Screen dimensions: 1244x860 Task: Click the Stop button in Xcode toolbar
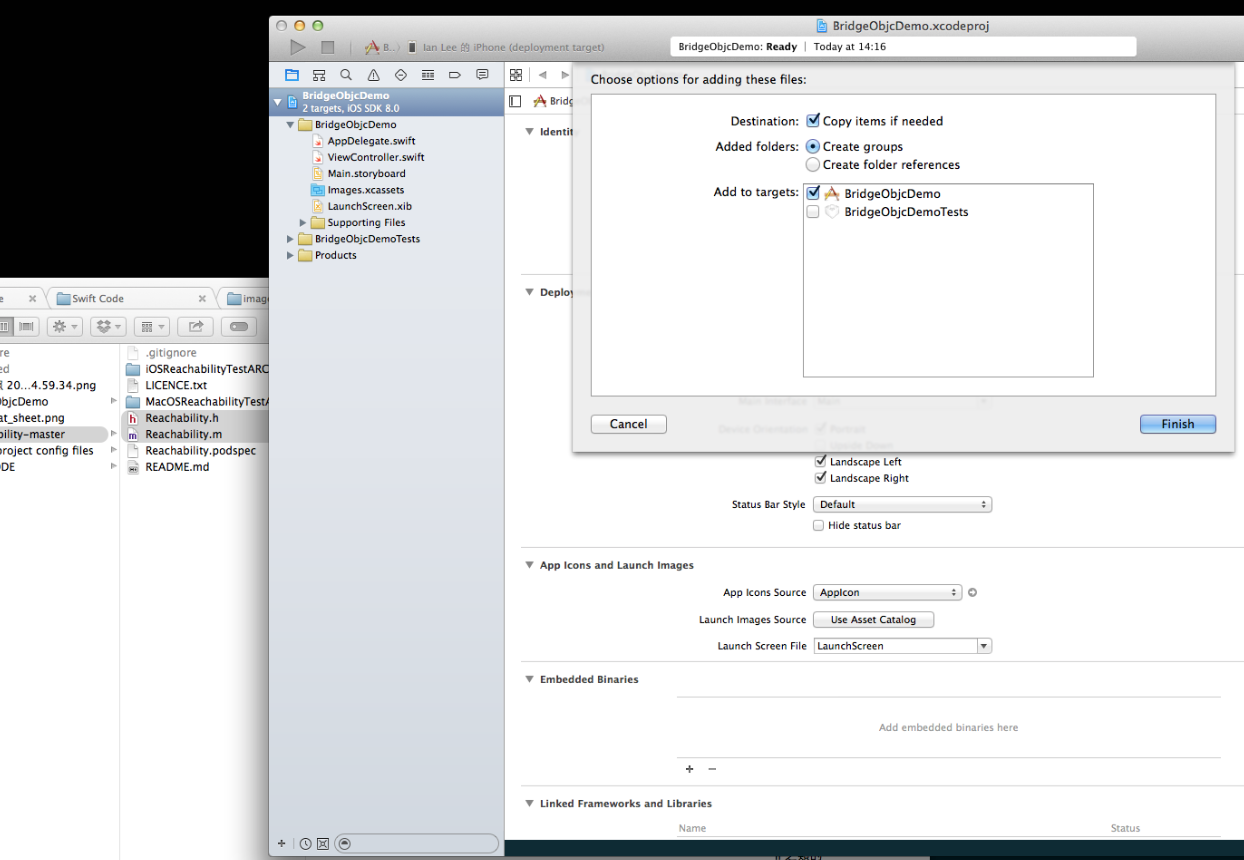pyautogui.click(x=327, y=47)
